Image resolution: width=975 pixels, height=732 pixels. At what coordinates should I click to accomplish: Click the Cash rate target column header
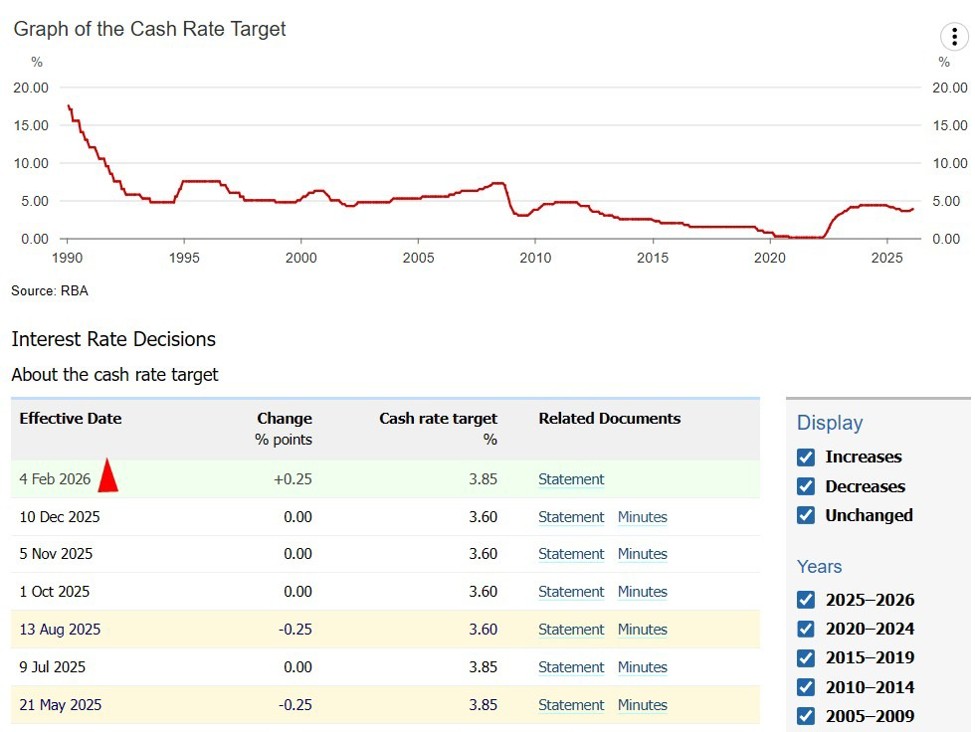438,419
